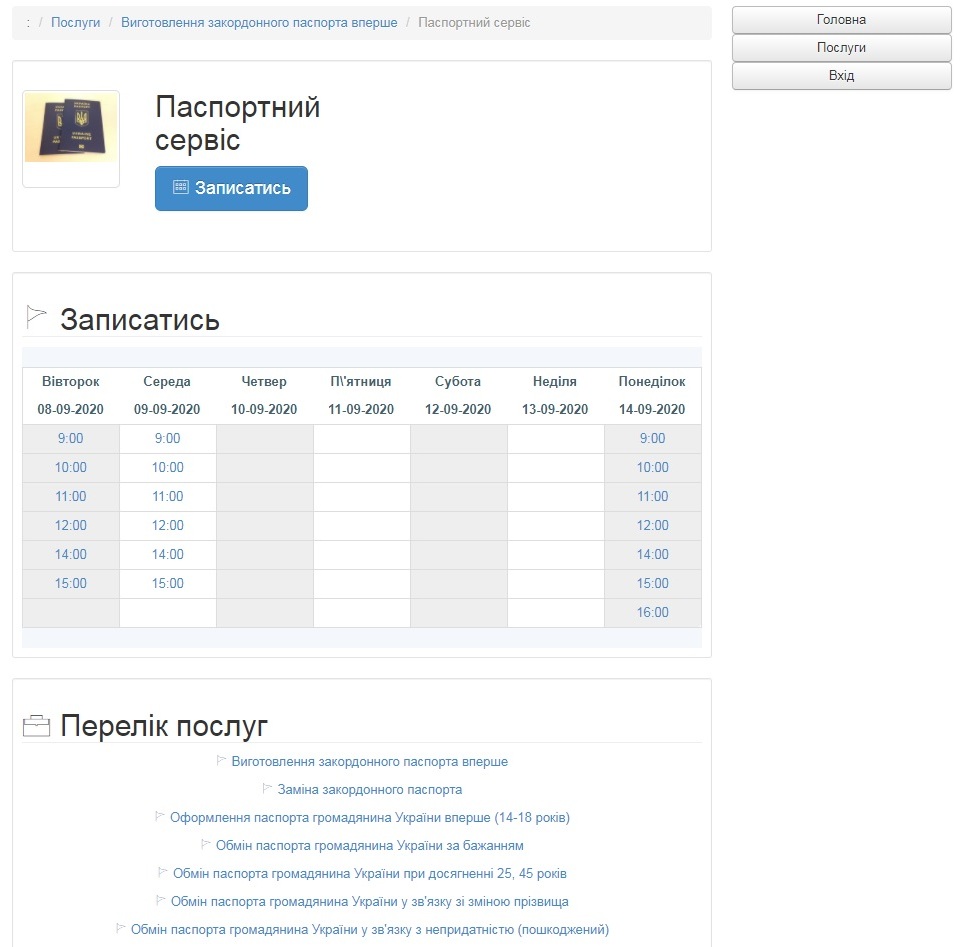
Task: Click the Понеділок 14-09-2020 column header
Action: click(x=652, y=396)
